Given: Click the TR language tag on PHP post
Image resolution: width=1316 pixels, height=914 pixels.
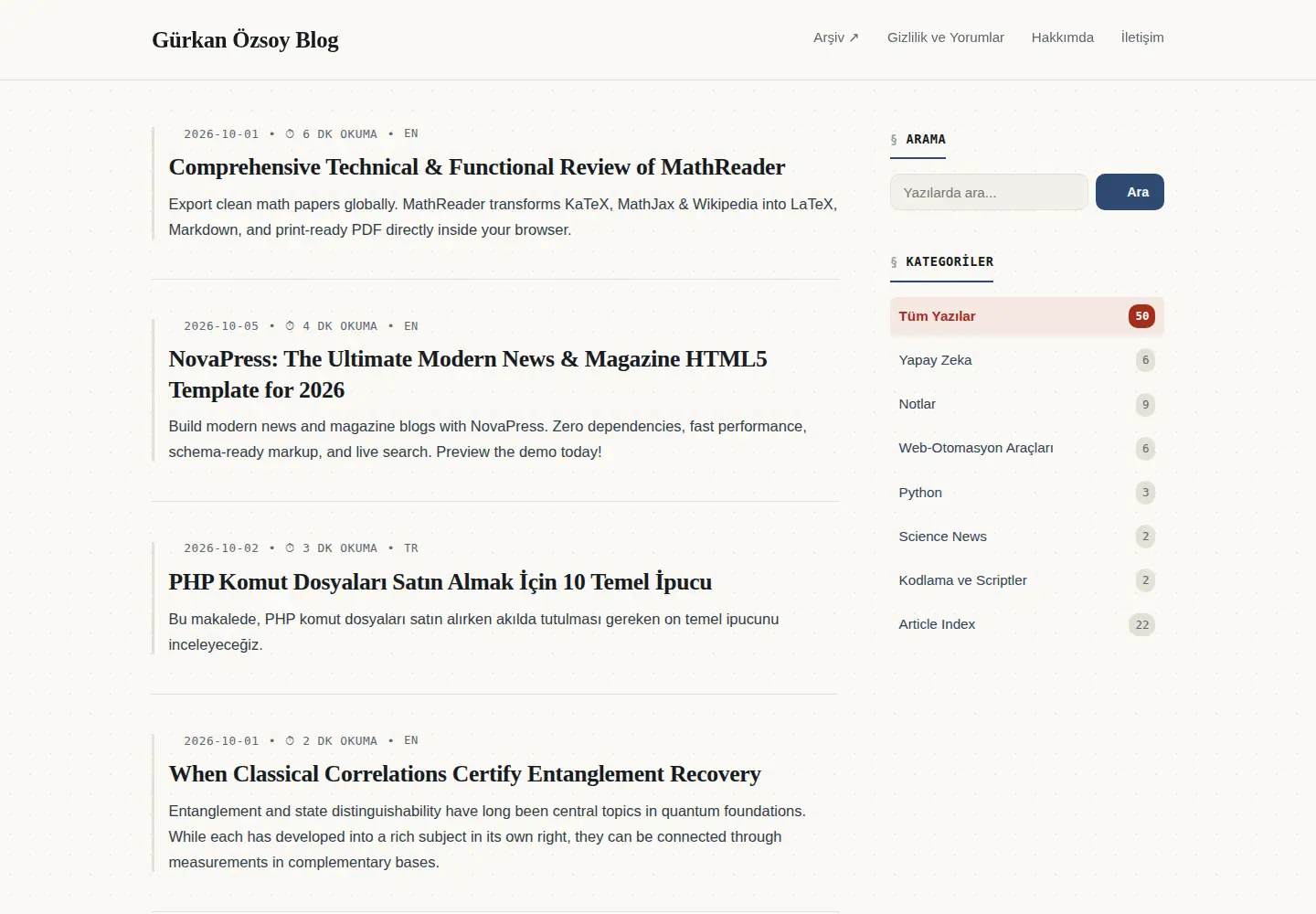Looking at the screenshot, I should [411, 548].
